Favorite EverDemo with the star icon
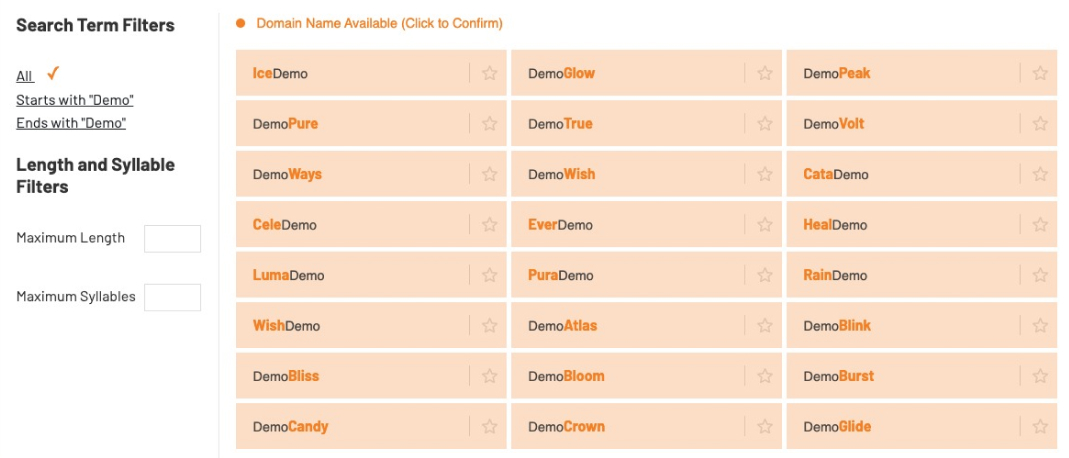The image size is (1069, 458). 765,225
